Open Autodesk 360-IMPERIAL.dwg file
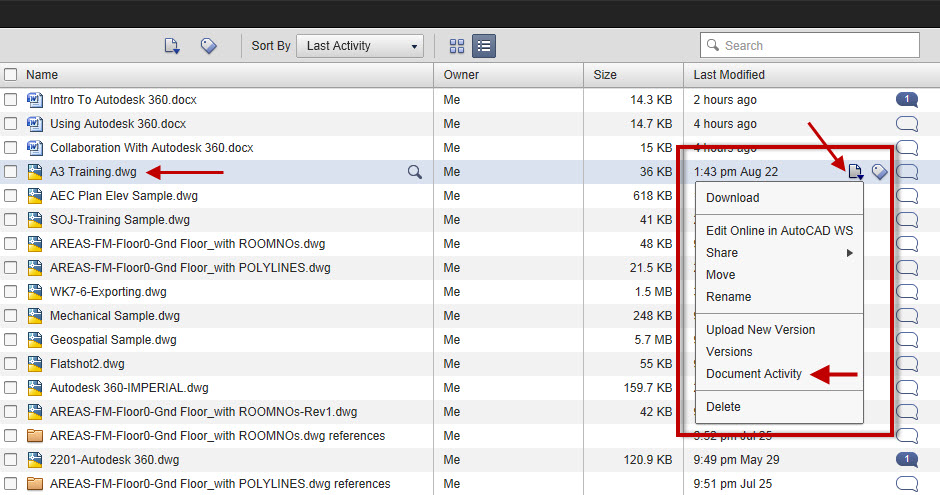The width and height of the screenshot is (940, 495). pyautogui.click(x=129, y=388)
